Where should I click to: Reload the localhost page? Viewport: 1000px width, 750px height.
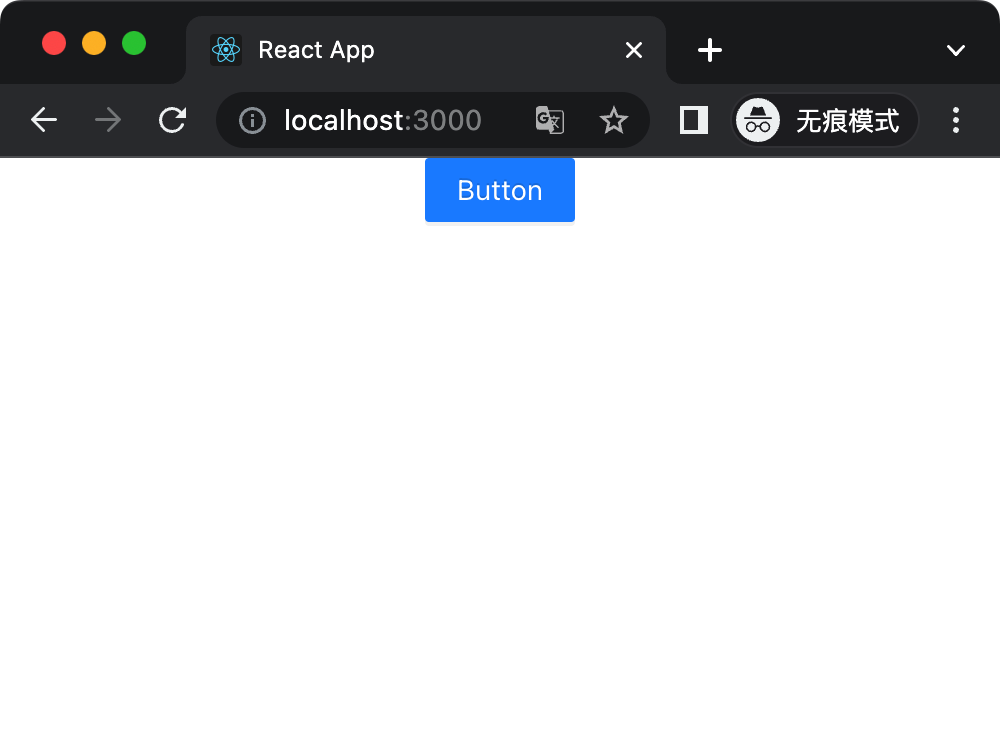point(173,121)
